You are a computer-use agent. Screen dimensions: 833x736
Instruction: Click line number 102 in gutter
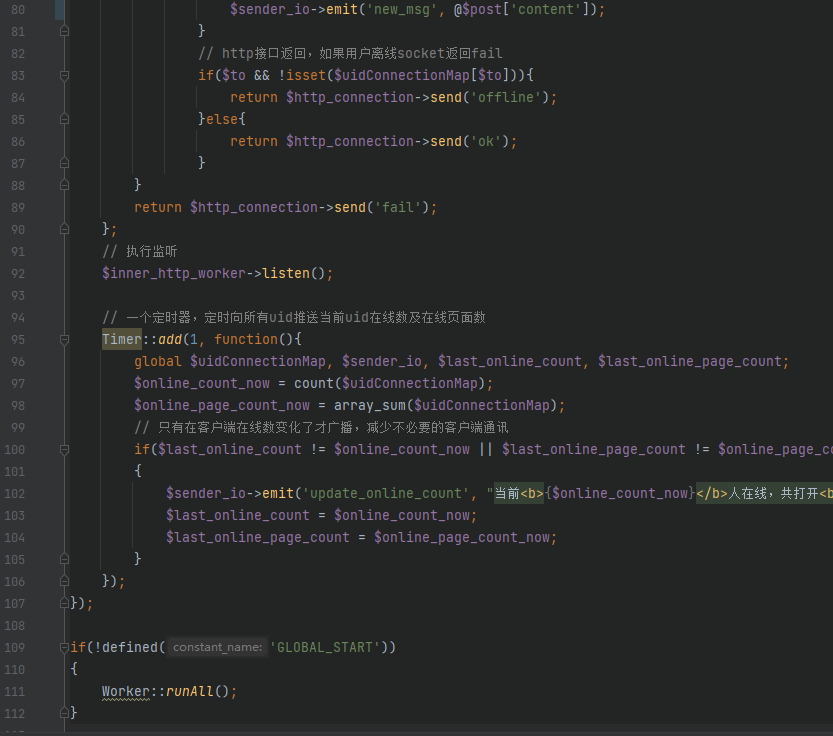click(x=14, y=493)
